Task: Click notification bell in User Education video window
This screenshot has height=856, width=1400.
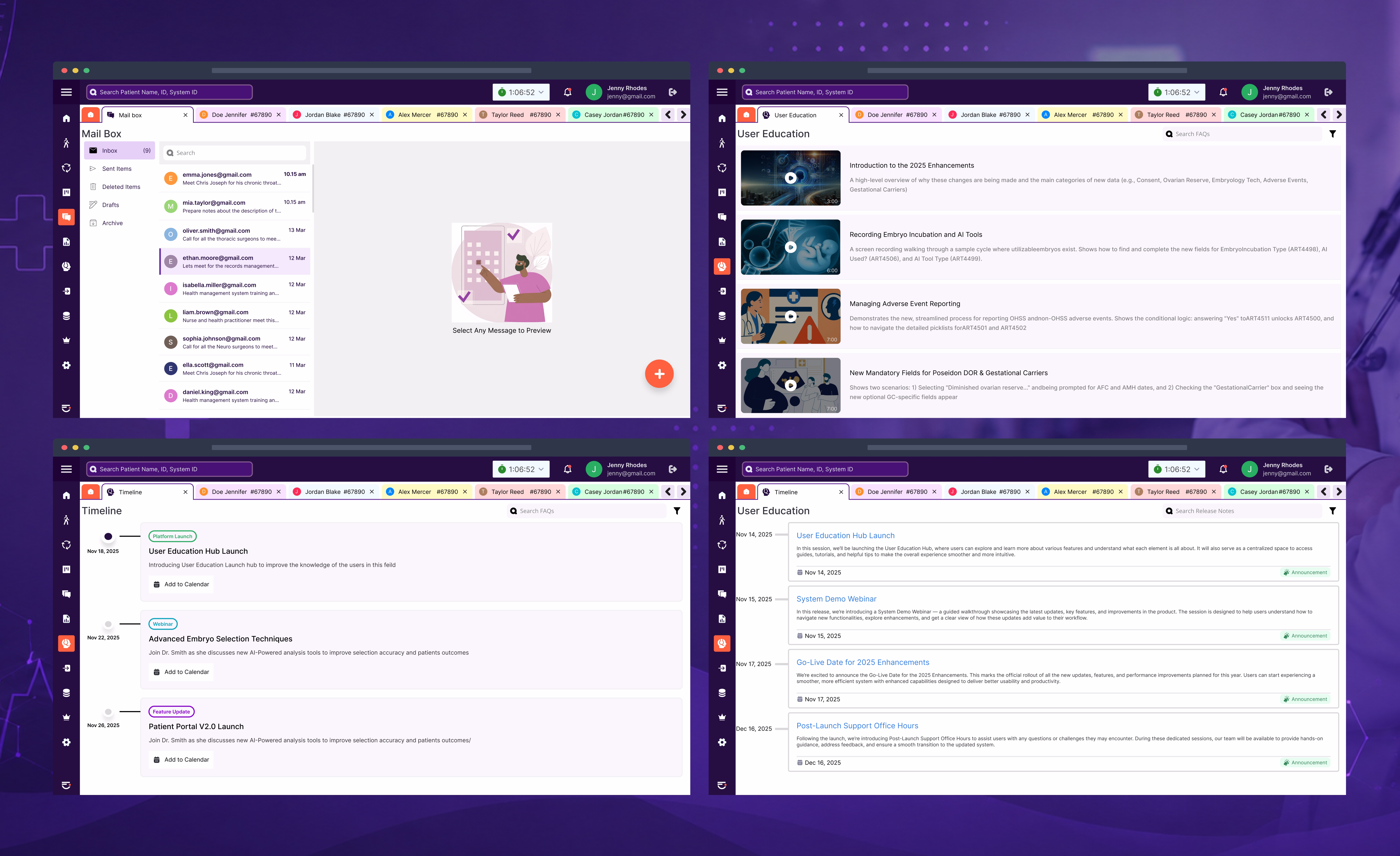Action: pos(1223,92)
